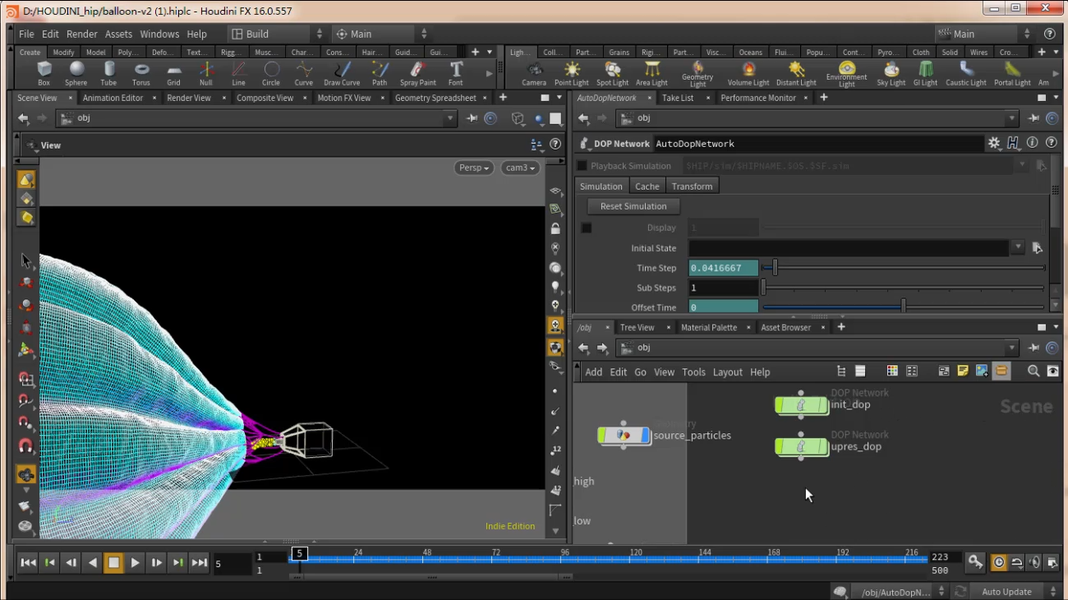This screenshot has height=600, width=1068.
Task: Toggle real-time playback on the timeline
Action: 998,563
